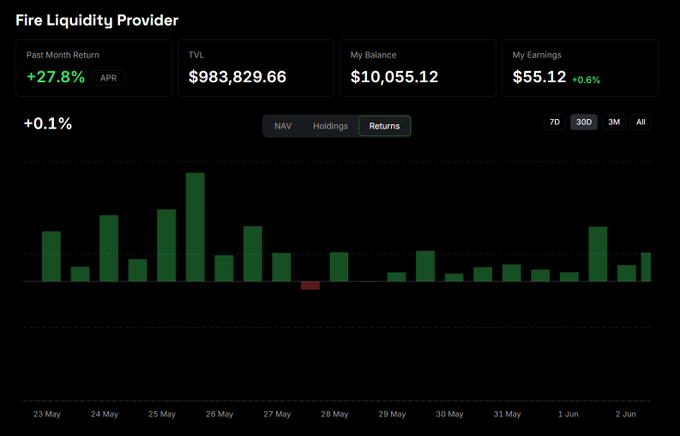This screenshot has width=680, height=436.
Task: Click the 31 May axis label
Action: click(x=507, y=414)
